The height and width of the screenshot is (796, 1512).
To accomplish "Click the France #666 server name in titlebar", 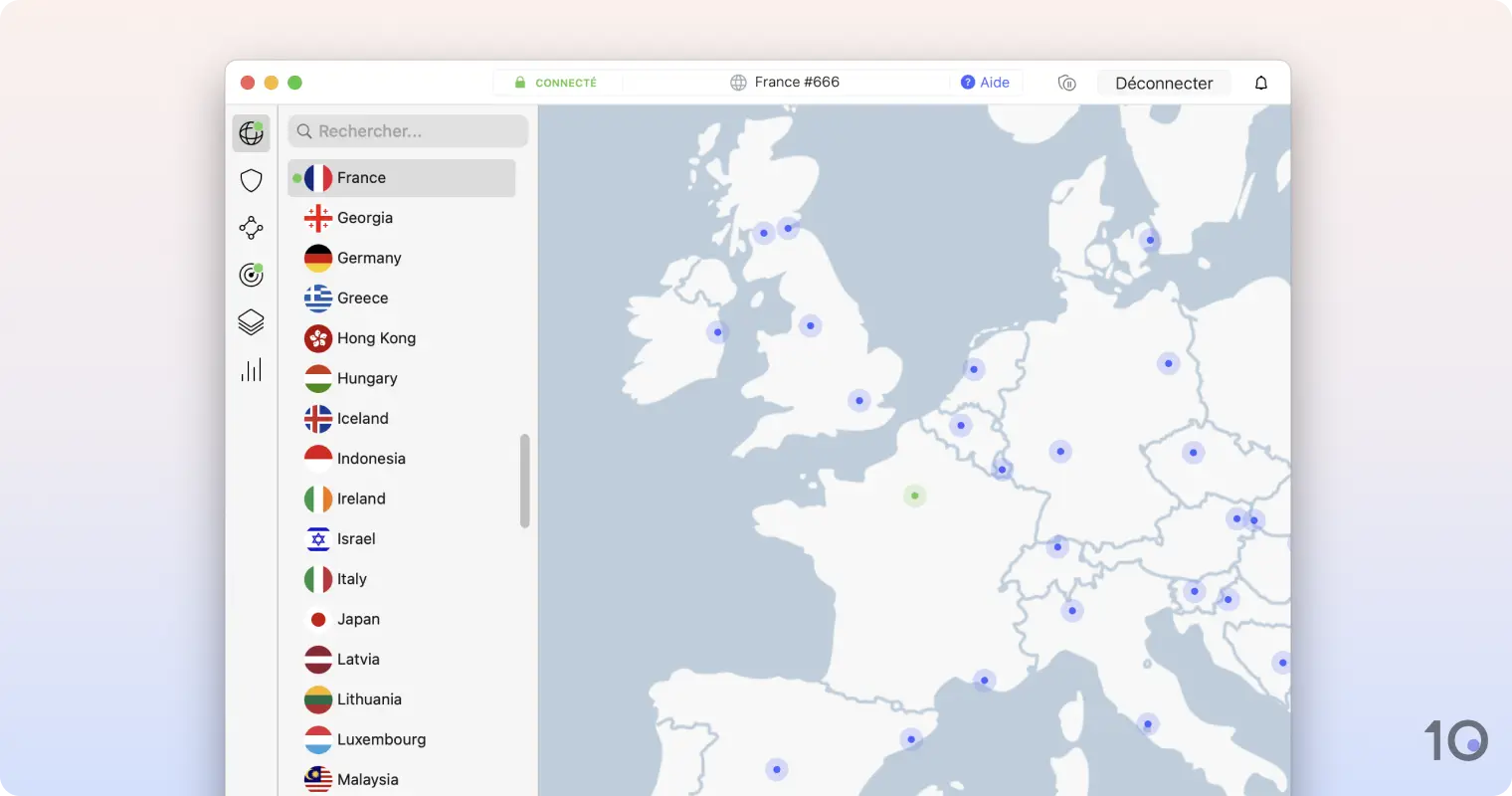I will (799, 83).
